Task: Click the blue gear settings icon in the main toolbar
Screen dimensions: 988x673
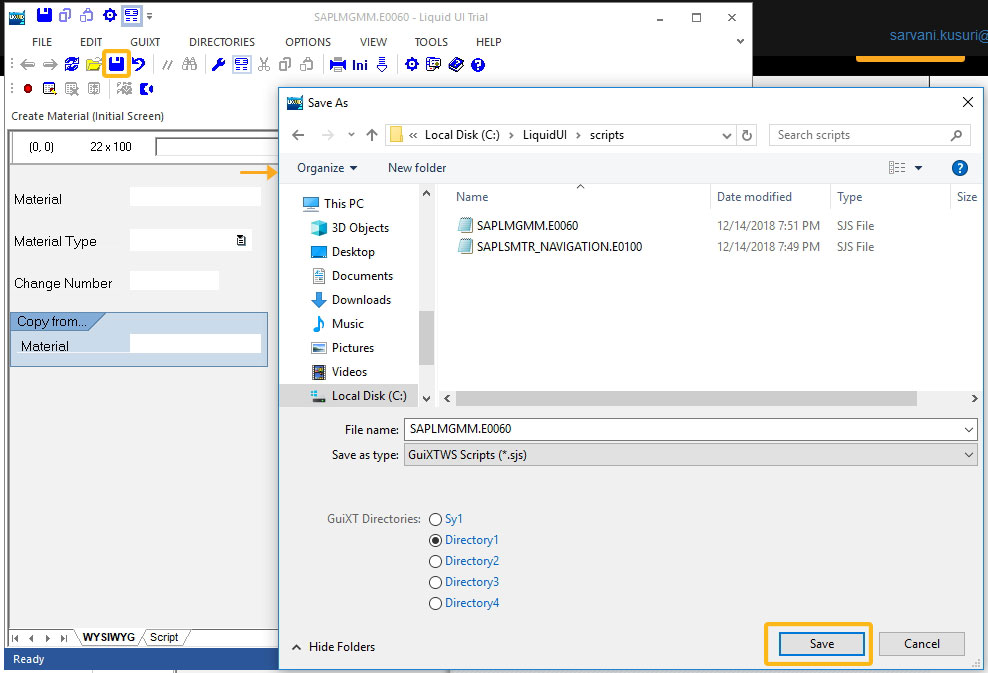Action: [x=411, y=64]
